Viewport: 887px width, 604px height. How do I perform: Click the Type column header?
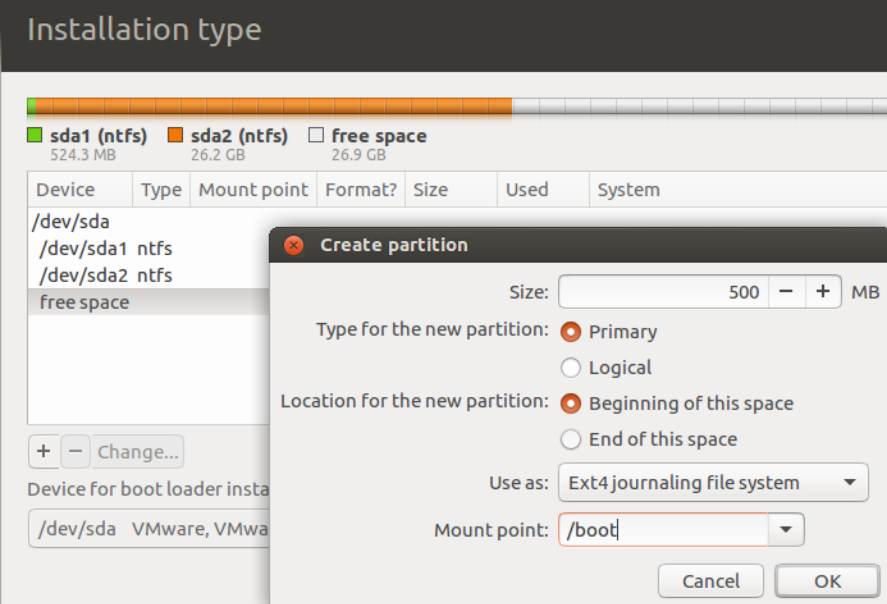point(161,189)
